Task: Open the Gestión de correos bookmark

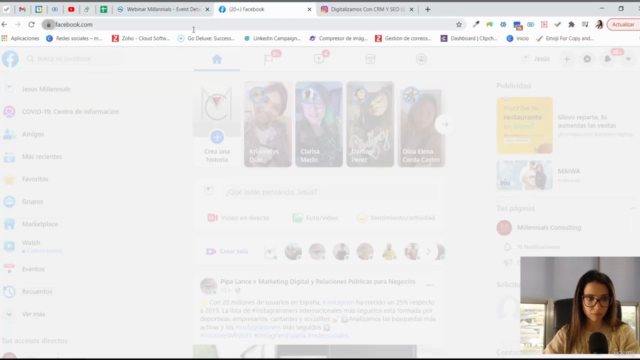Action: coord(403,38)
